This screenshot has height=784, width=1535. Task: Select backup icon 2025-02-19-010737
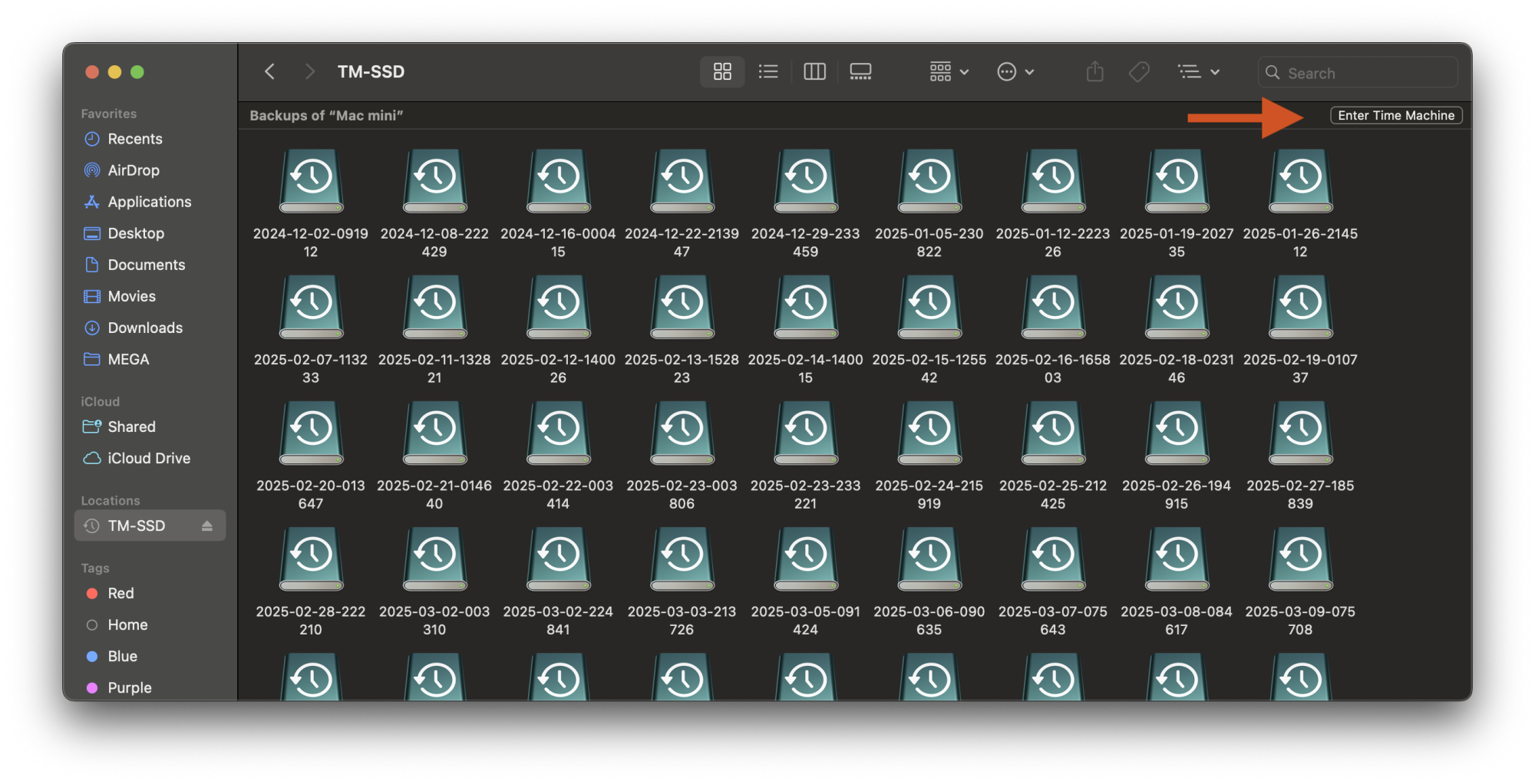(1300, 307)
